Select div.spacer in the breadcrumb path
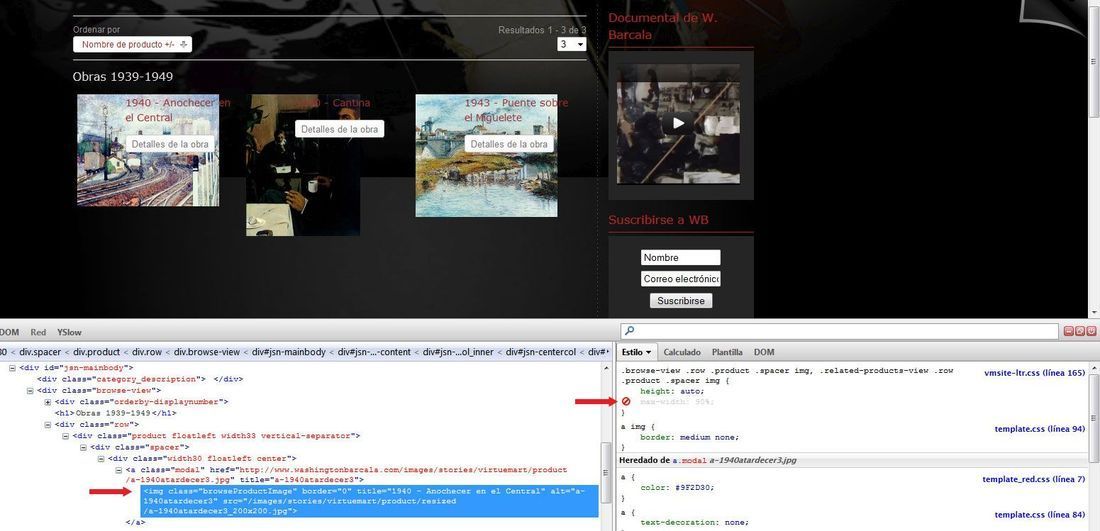Image resolution: width=1100 pixels, height=531 pixels. [x=40, y=352]
